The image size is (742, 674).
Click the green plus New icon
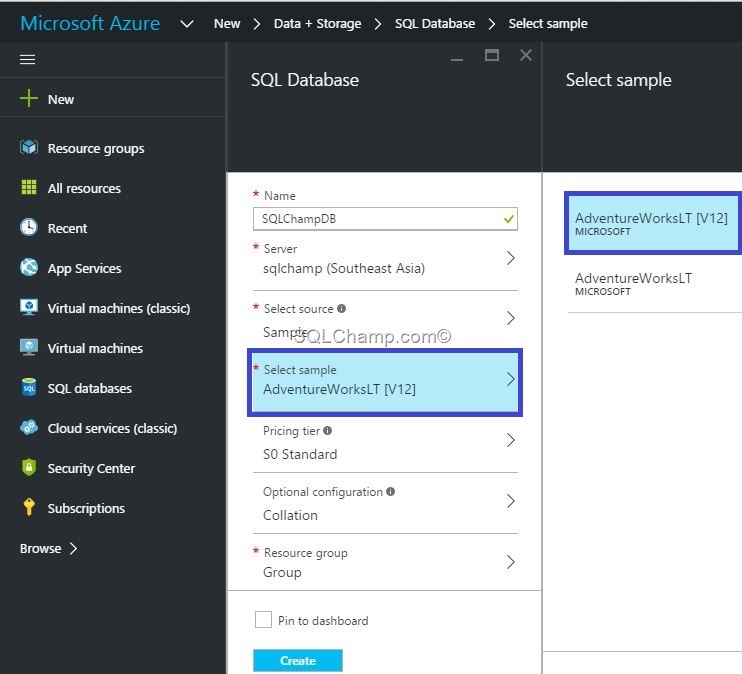28,98
